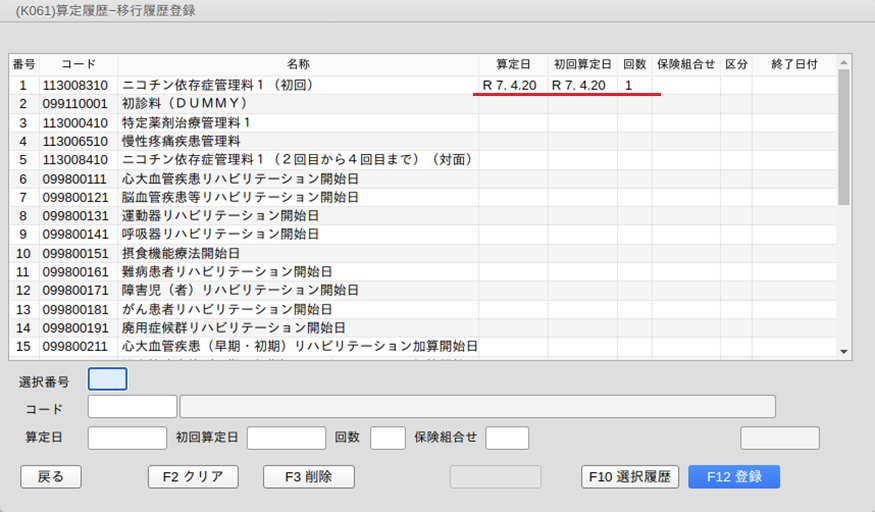This screenshot has height=512, width=875.
Task: Click the 戻る button
Action: click(x=50, y=477)
